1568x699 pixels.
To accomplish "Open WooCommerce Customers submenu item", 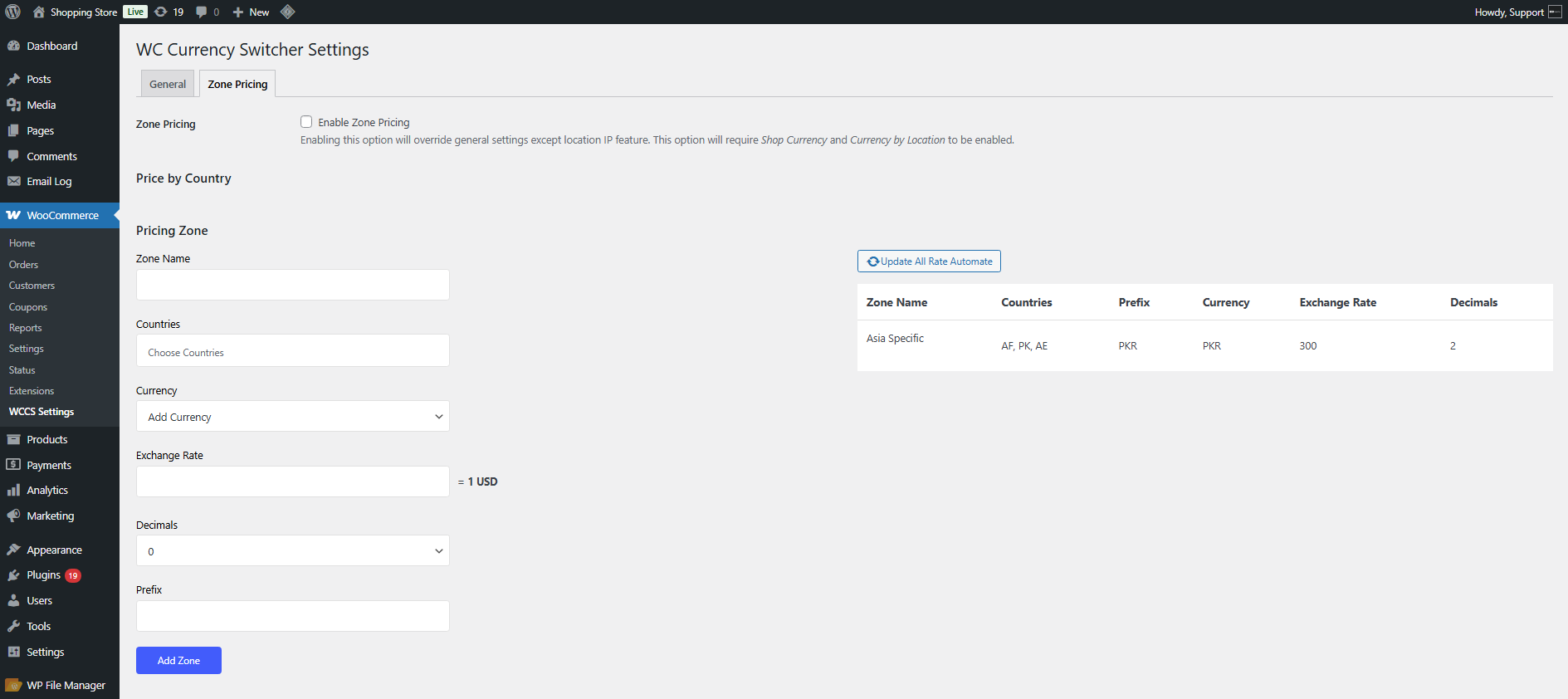I will click(32, 286).
